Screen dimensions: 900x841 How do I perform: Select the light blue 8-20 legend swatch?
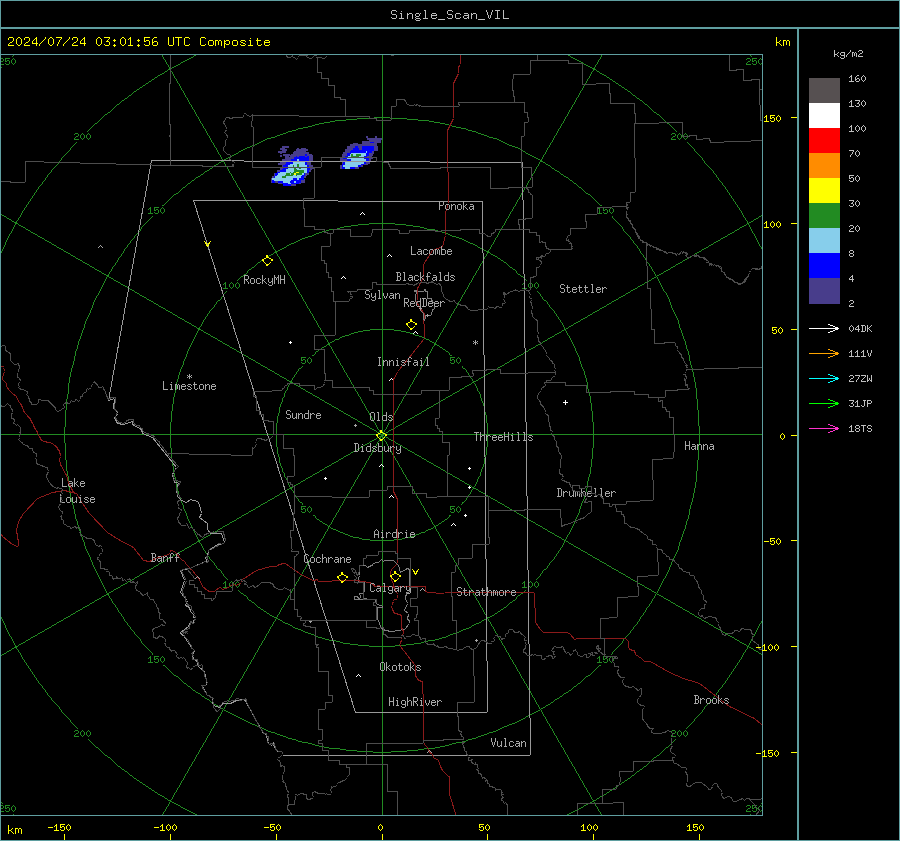click(x=824, y=241)
